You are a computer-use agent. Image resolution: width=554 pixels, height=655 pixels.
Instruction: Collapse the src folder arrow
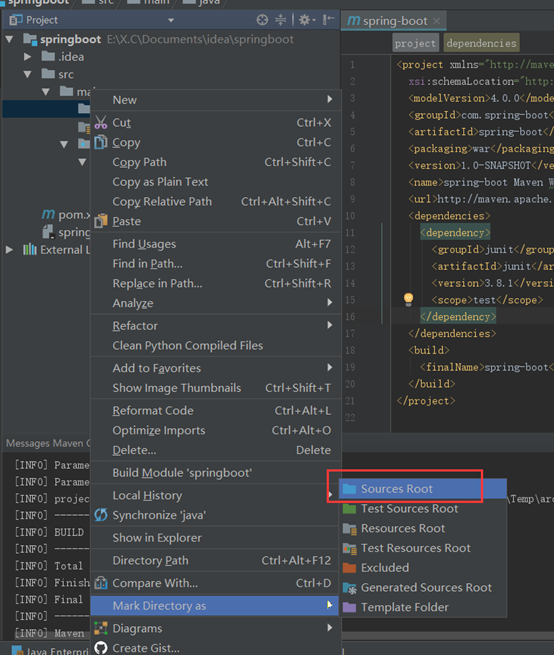pyautogui.click(x=28, y=74)
